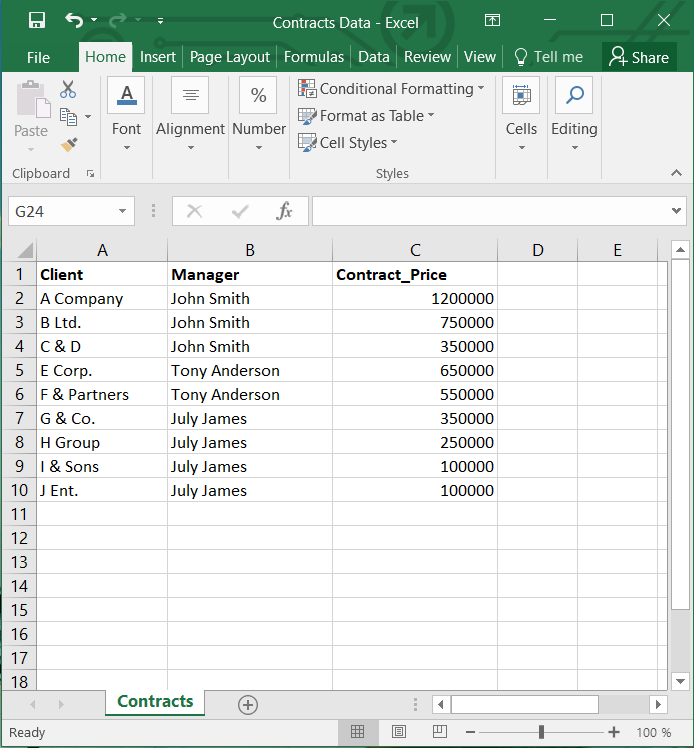Click the zoom slider handle
Image resolution: width=694 pixels, height=748 pixels.
point(541,732)
